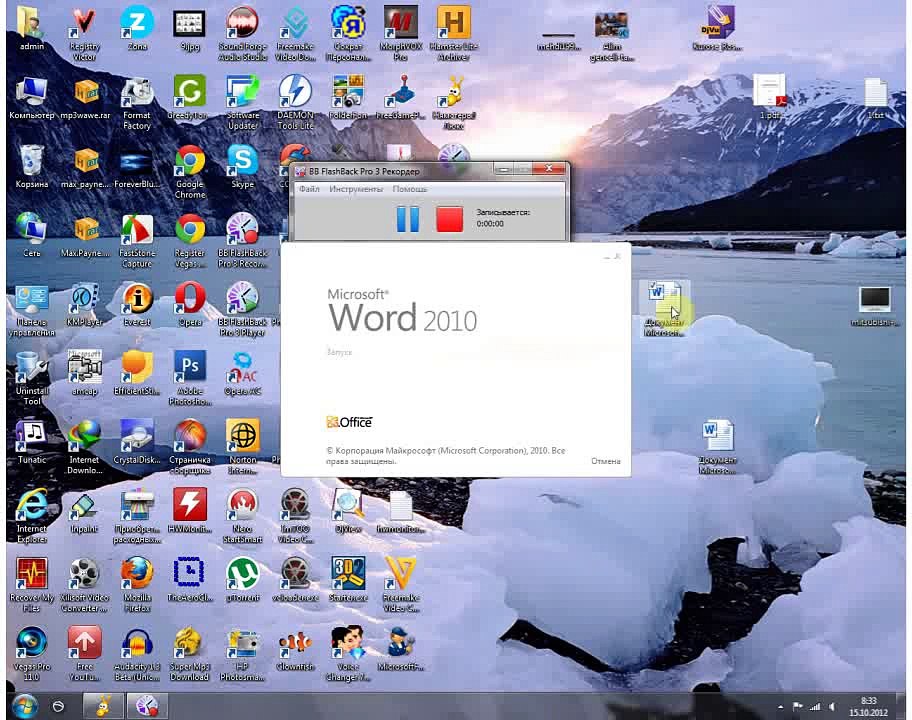912x720 pixels.
Task: Open the Помощь menu in FlashBack Recorder
Action: (409, 189)
